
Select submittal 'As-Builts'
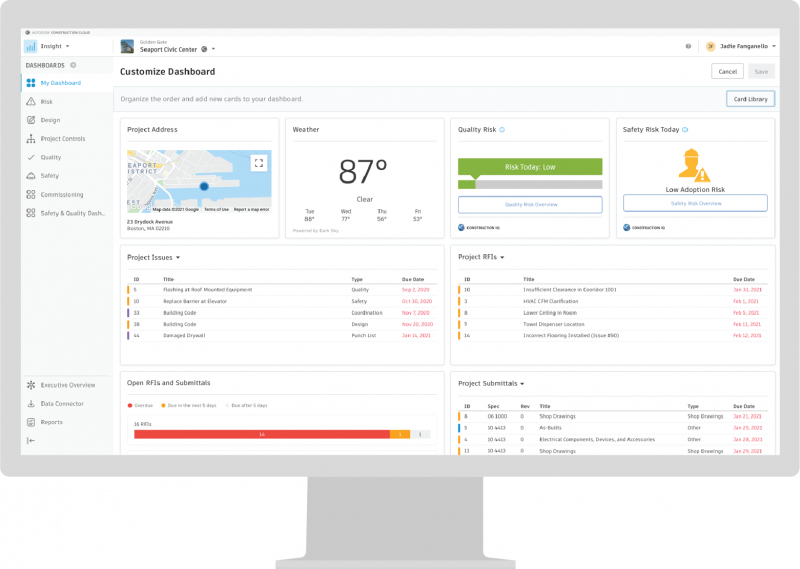click(x=613, y=428)
